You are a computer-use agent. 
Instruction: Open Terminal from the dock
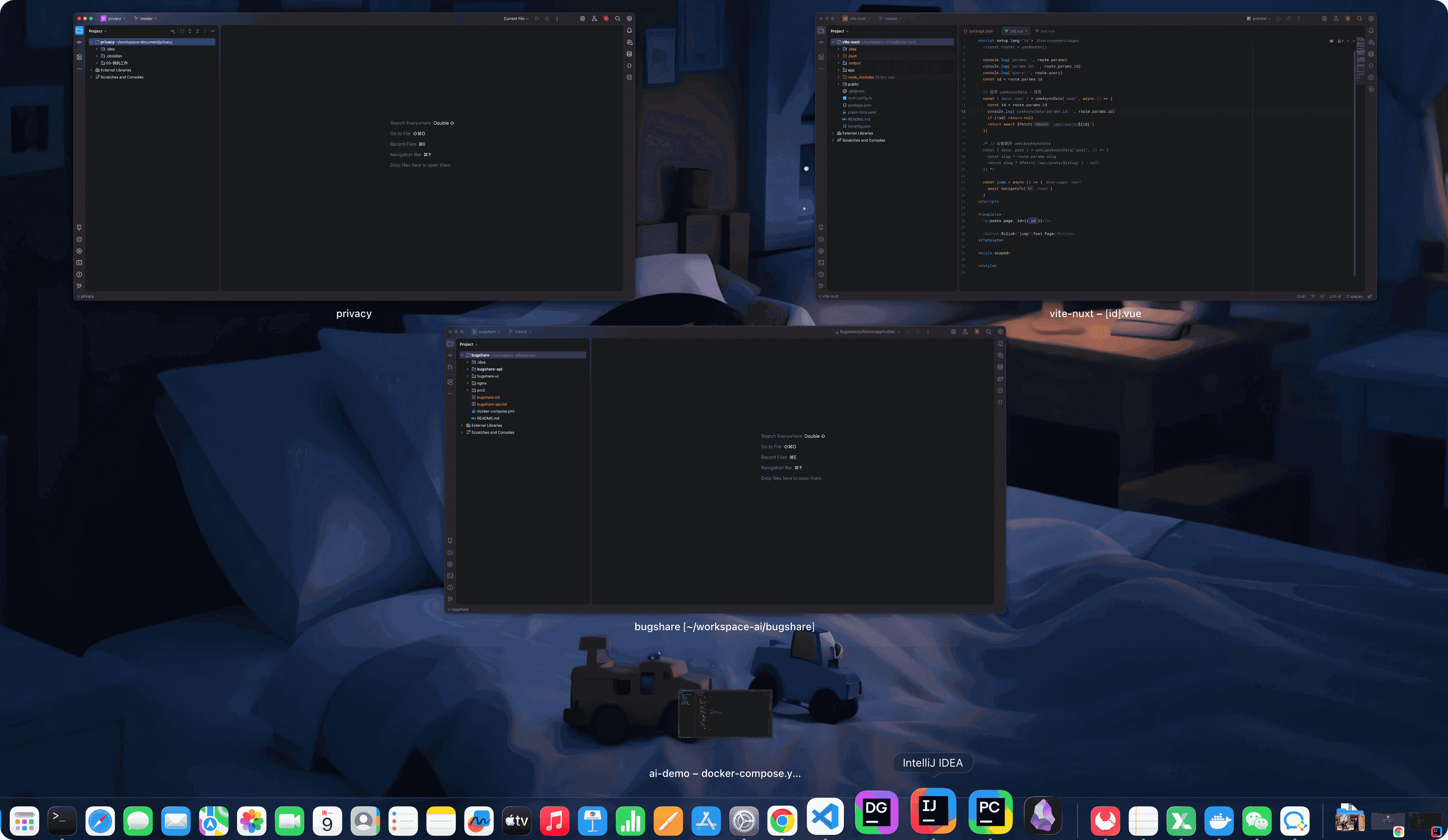click(62, 821)
